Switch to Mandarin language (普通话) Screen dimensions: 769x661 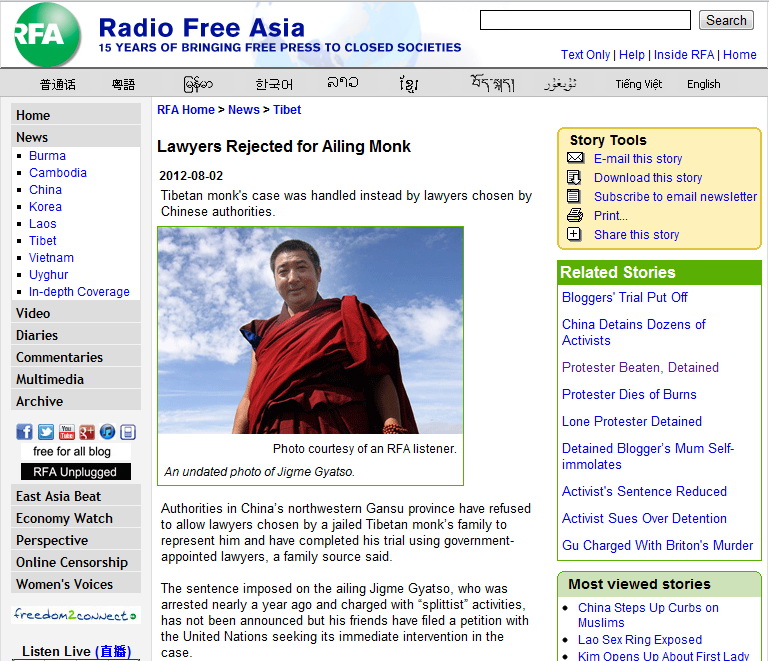coord(58,84)
